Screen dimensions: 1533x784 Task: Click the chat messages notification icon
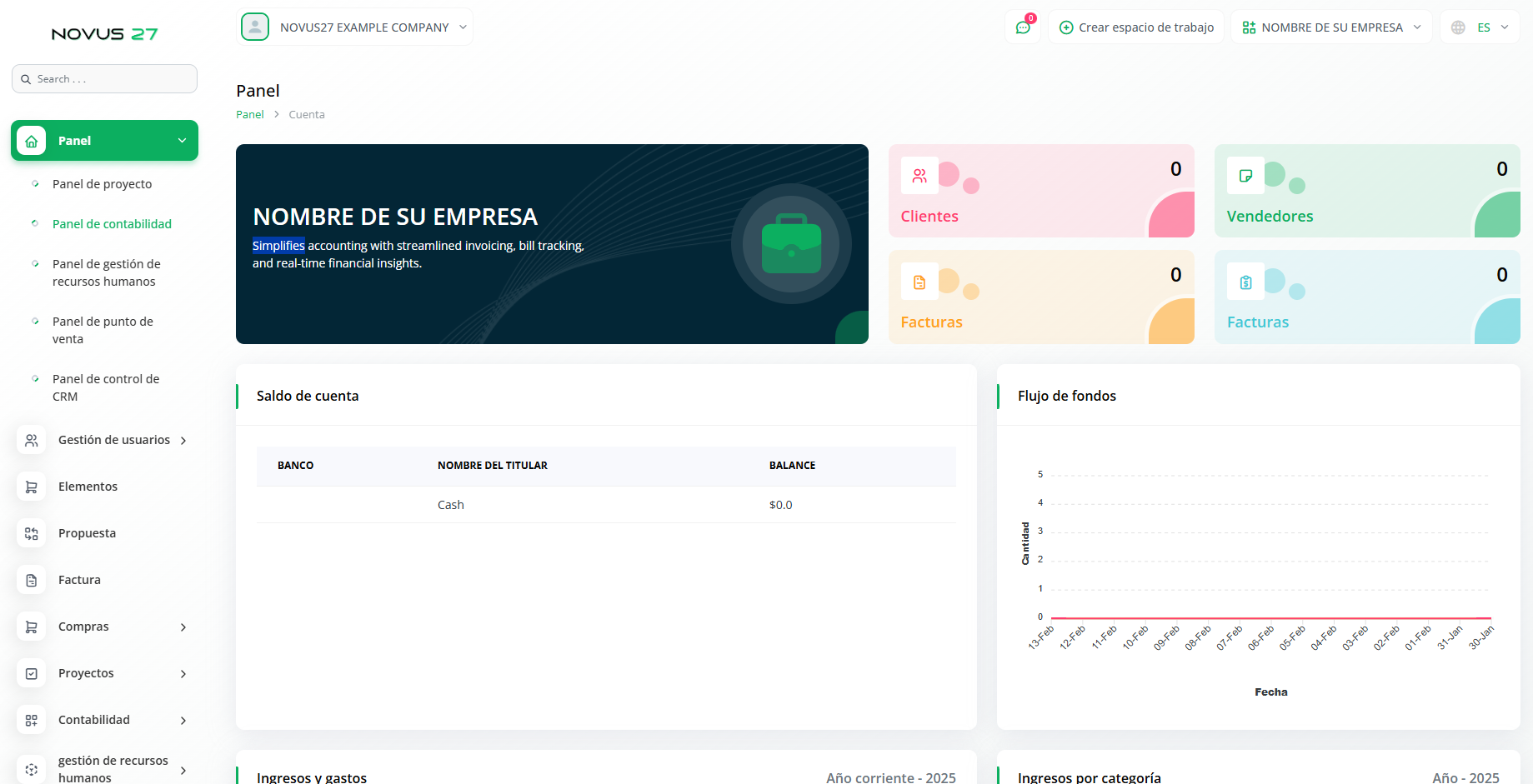tap(1023, 27)
